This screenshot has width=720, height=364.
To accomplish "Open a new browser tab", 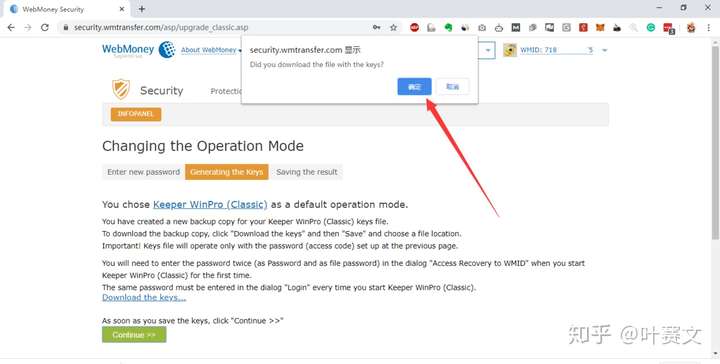I will click(141, 9).
